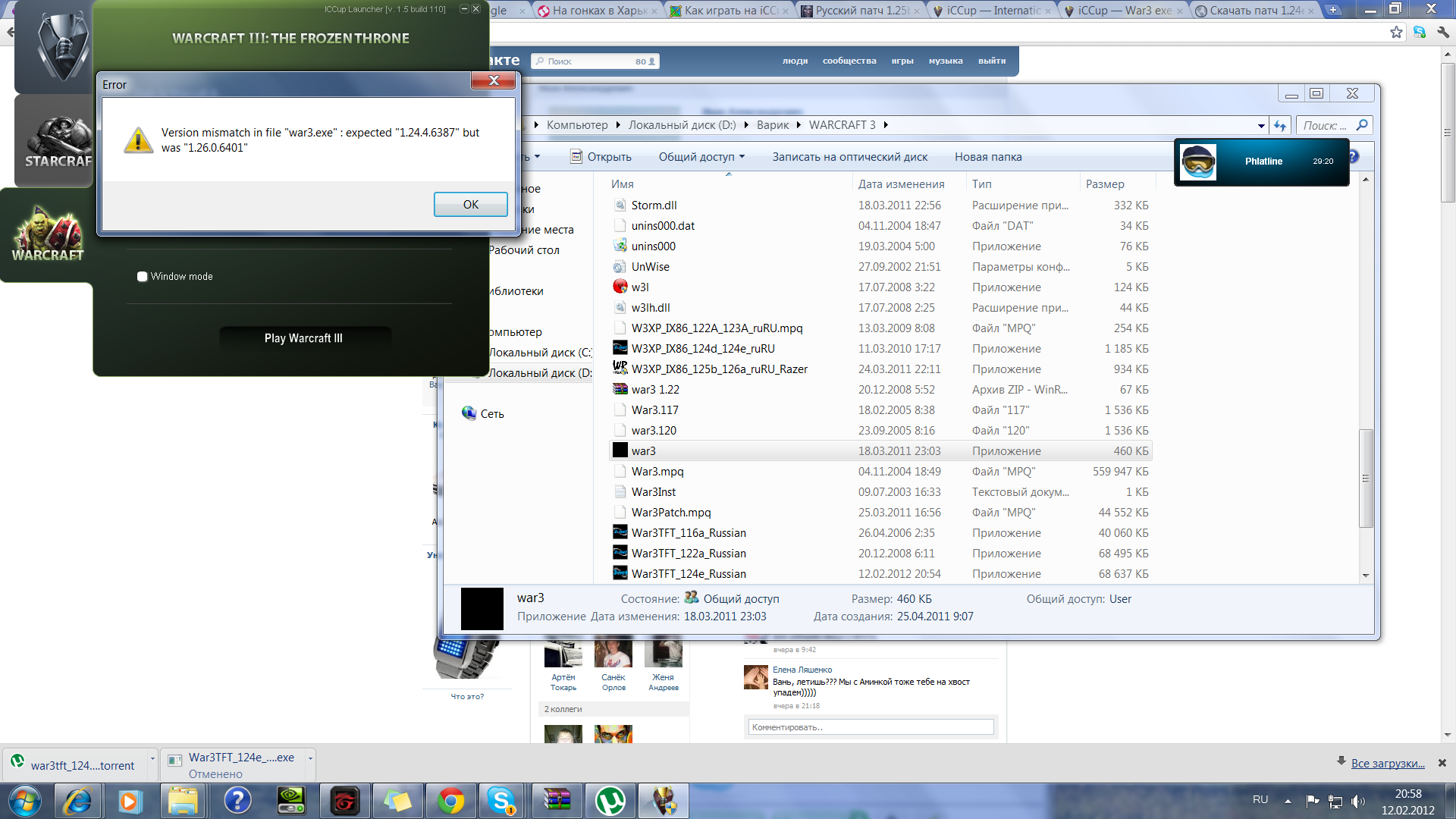Click the Explorer file list vertical scrollbar
The width and height of the screenshot is (1456, 819).
click(x=1366, y=478)
